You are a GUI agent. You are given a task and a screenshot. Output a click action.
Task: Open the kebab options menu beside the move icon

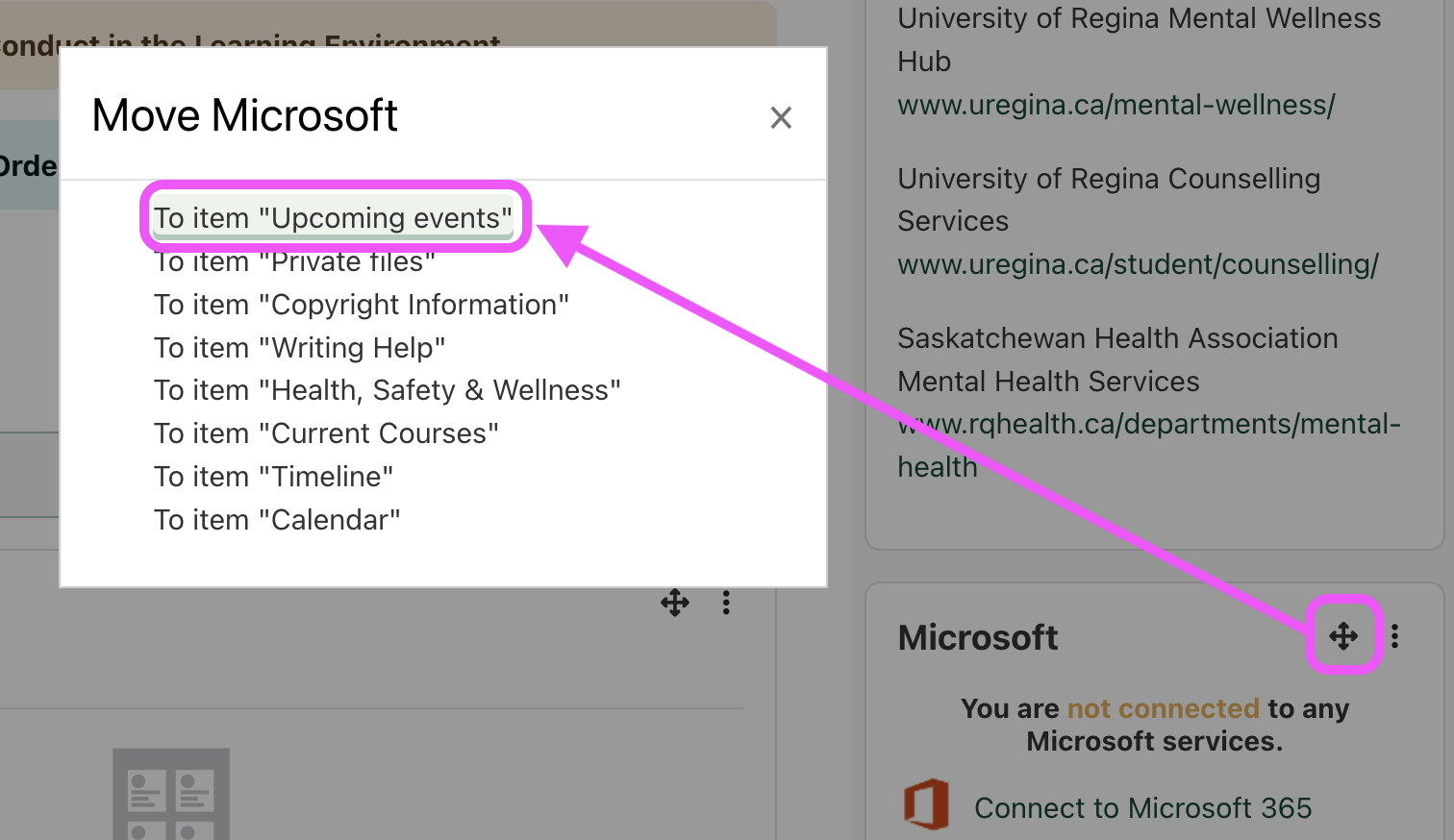click(726, 603)
